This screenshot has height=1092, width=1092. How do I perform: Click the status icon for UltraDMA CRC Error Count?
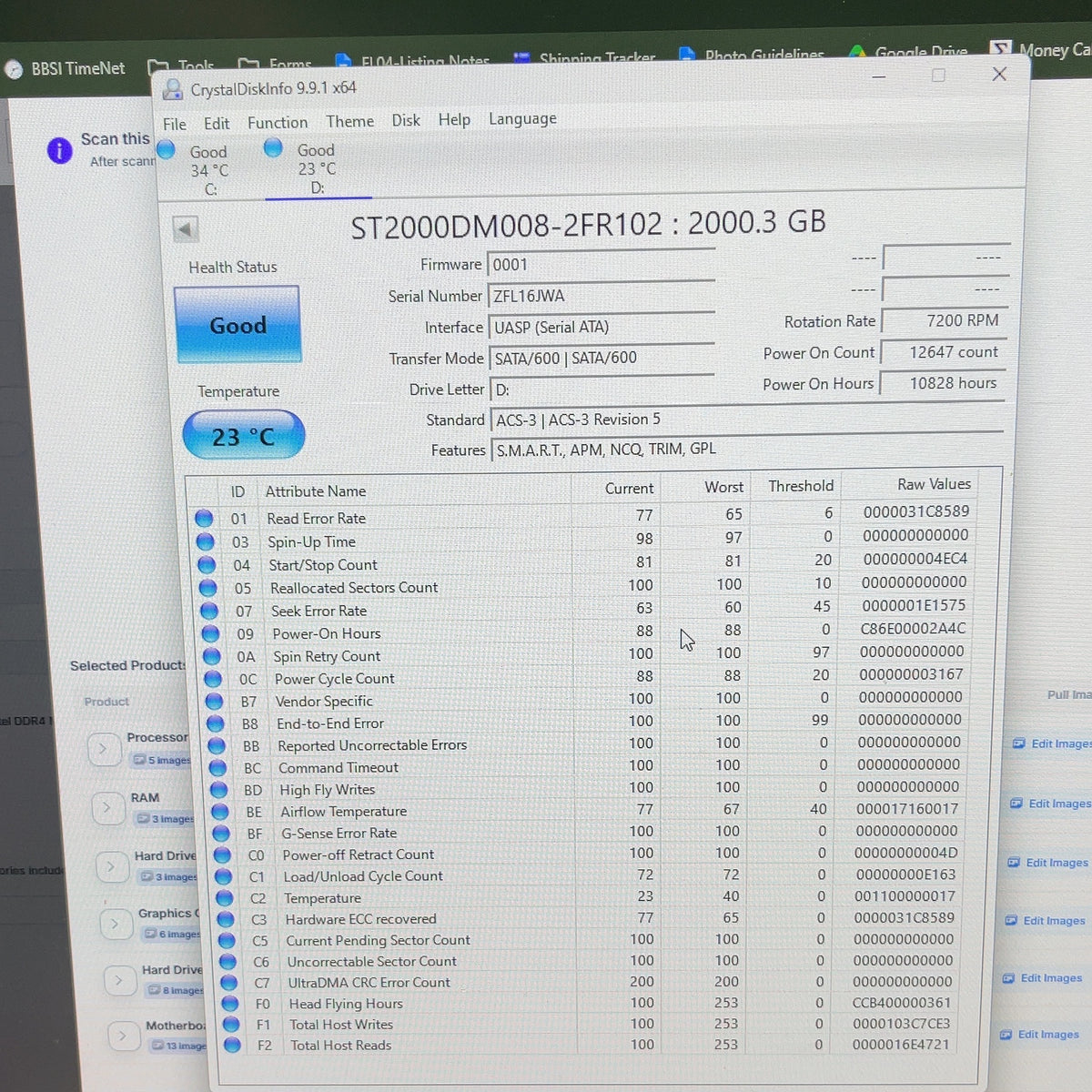click(228, 983)
